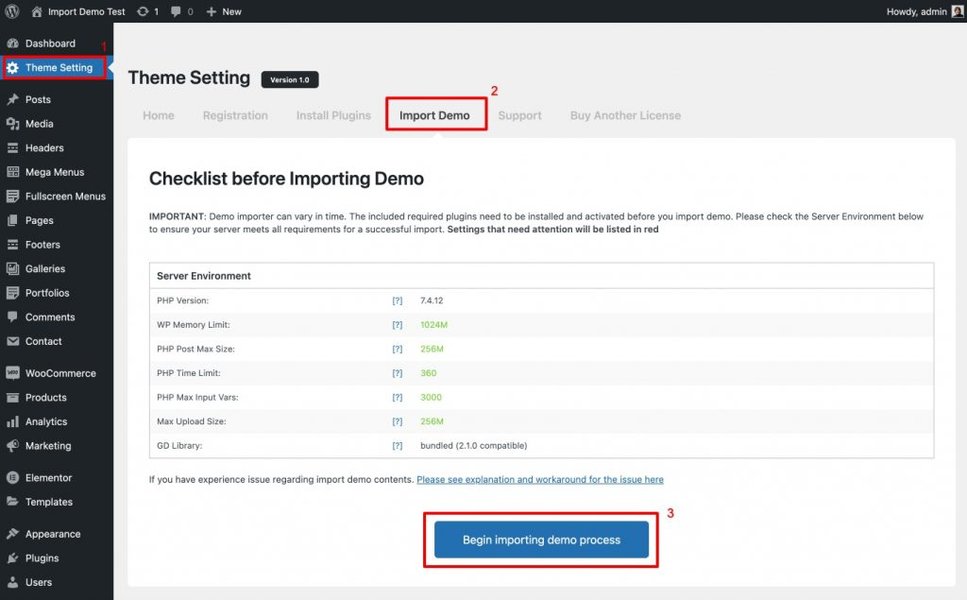Click the Analytics bar chart icon

coord(12,422)
